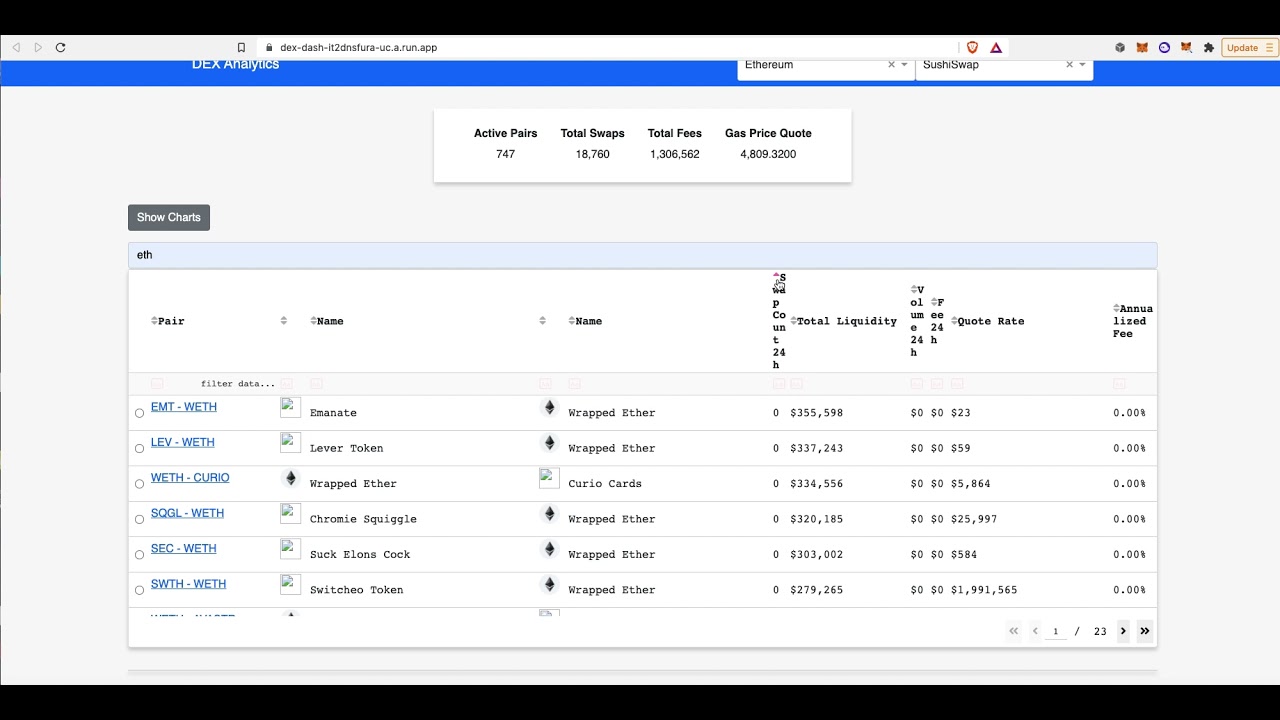Select the WETH - CURIO row radio button
This screenshot has height=720, width=1280.
pyautogui.click(x=139, y=484)
